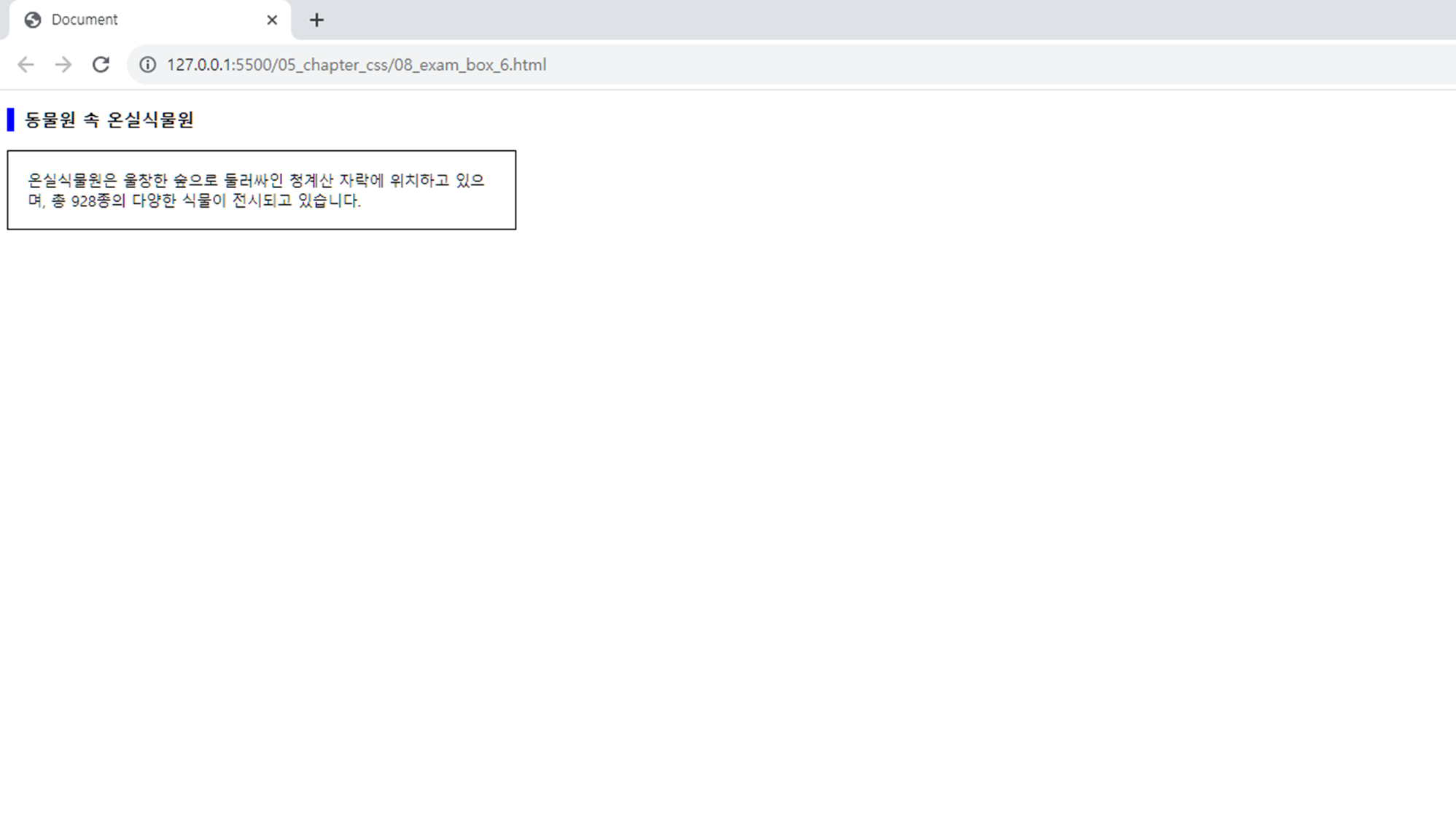Click the heading 동물원 속 온실식물원

[x=109, y=120]
